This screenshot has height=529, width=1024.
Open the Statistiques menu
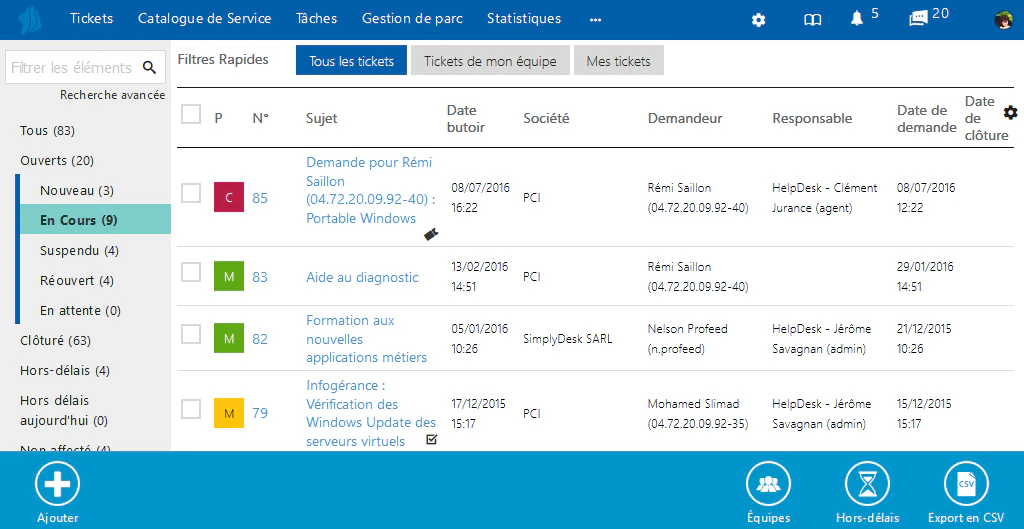pyautogui.click(x=524, y=18)
